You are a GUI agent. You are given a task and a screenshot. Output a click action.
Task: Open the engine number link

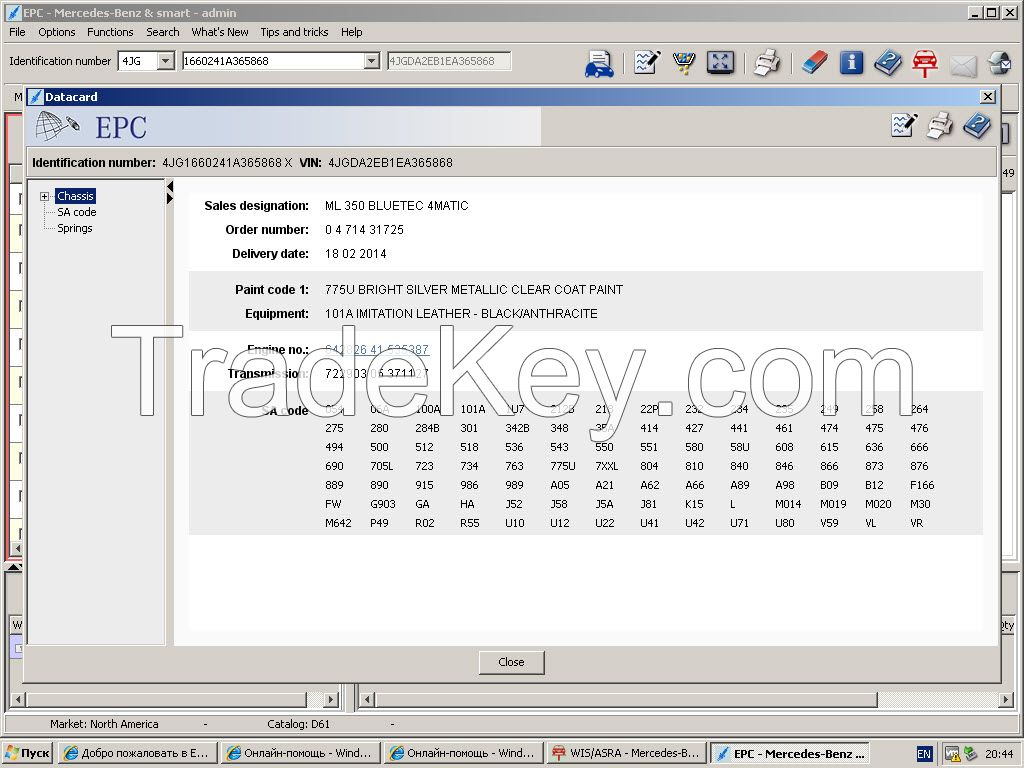[377, 350]
